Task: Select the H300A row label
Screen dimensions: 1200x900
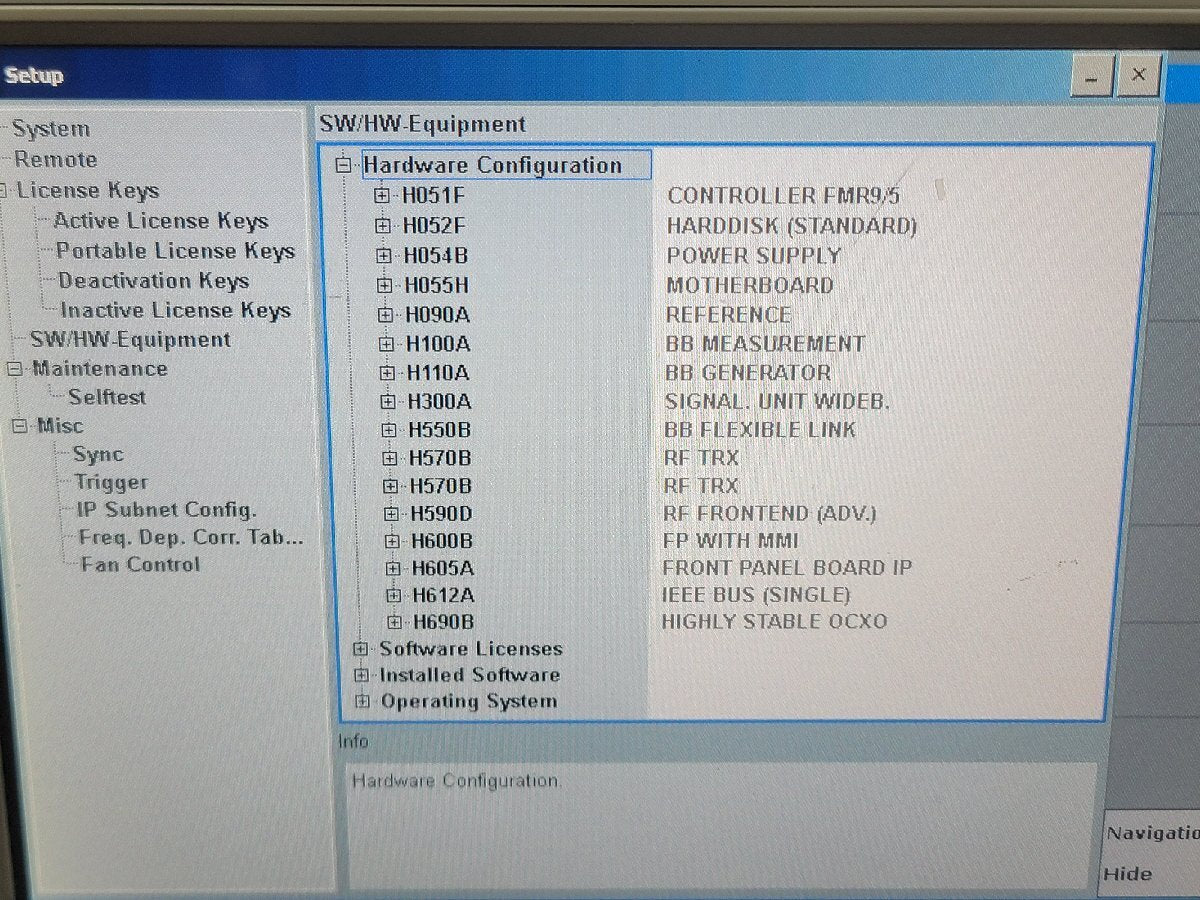Action: pos(439,402)
